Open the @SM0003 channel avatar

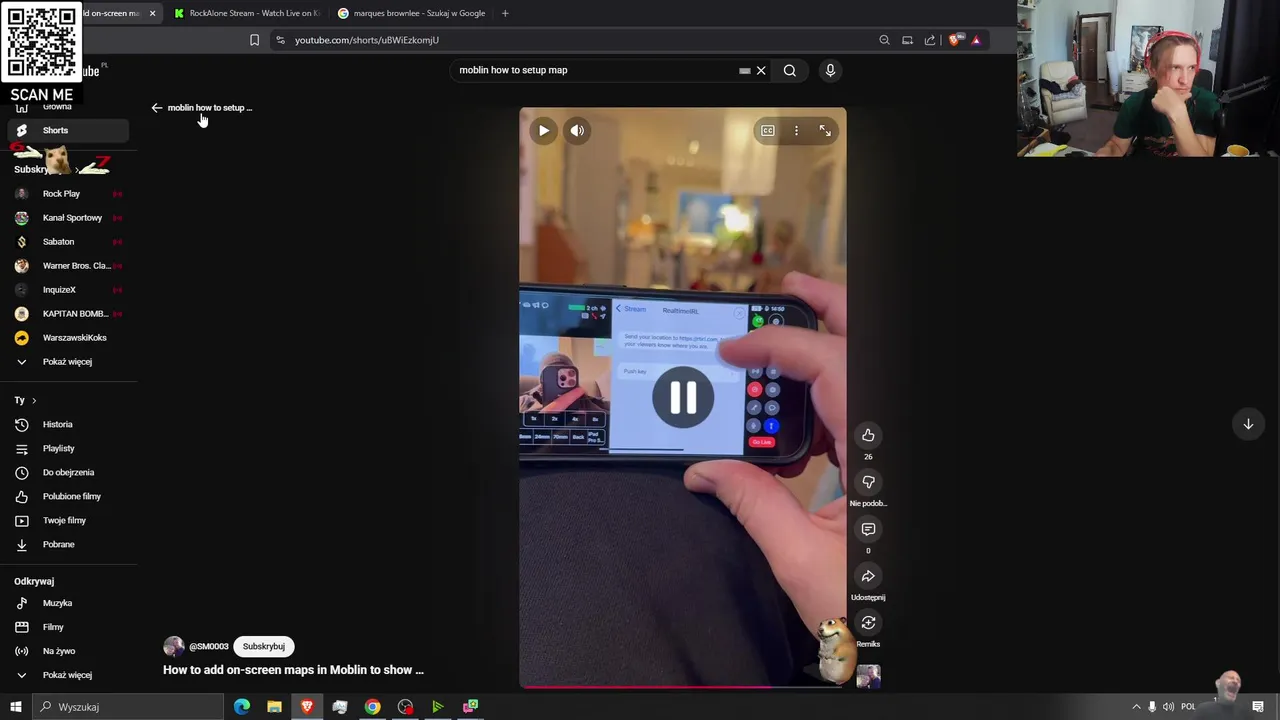[x=174, y=646]
